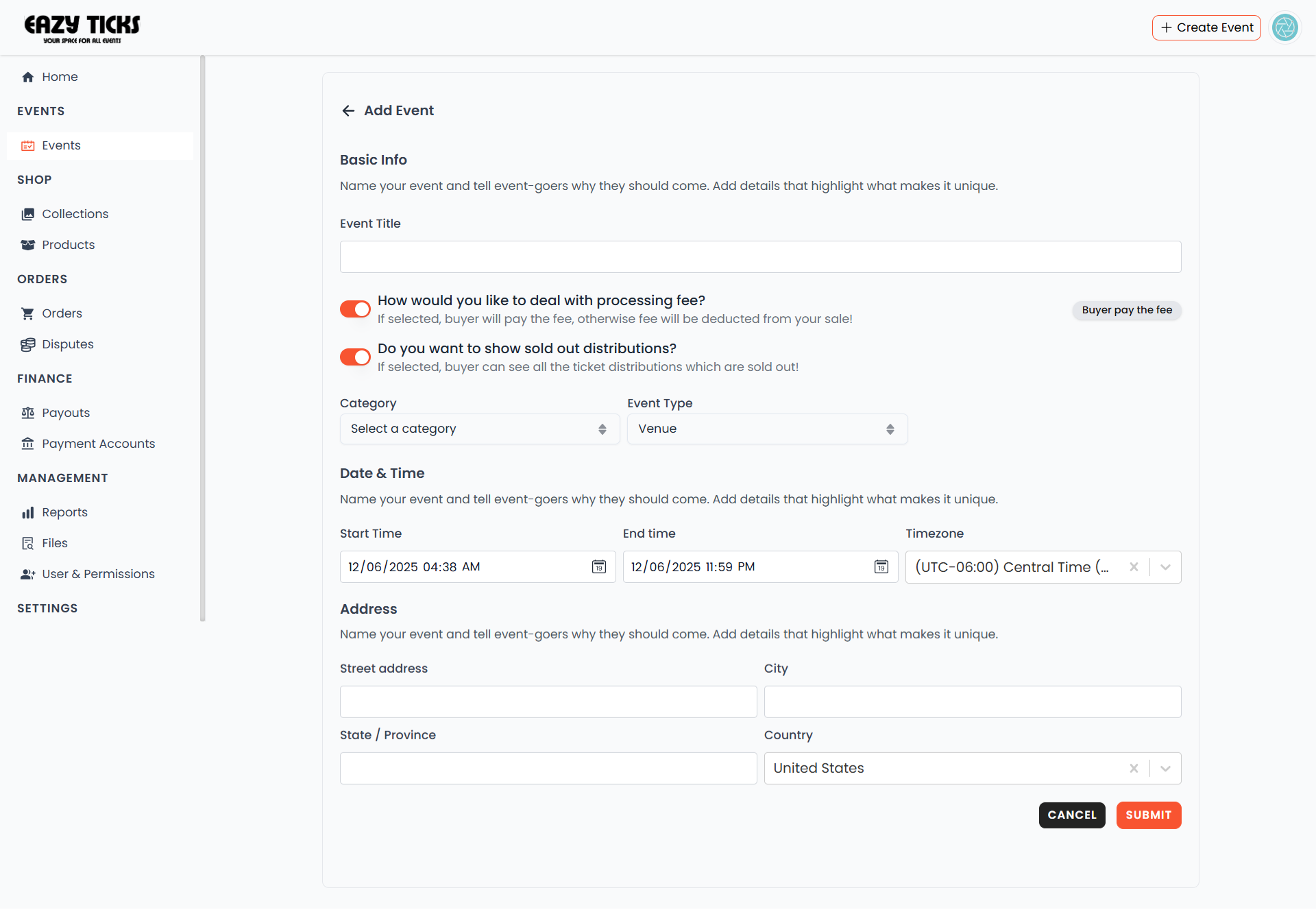Screen dimensions: 1316x910
Task: Click the back arrow next to Add Event
Action: coord(348,110)
